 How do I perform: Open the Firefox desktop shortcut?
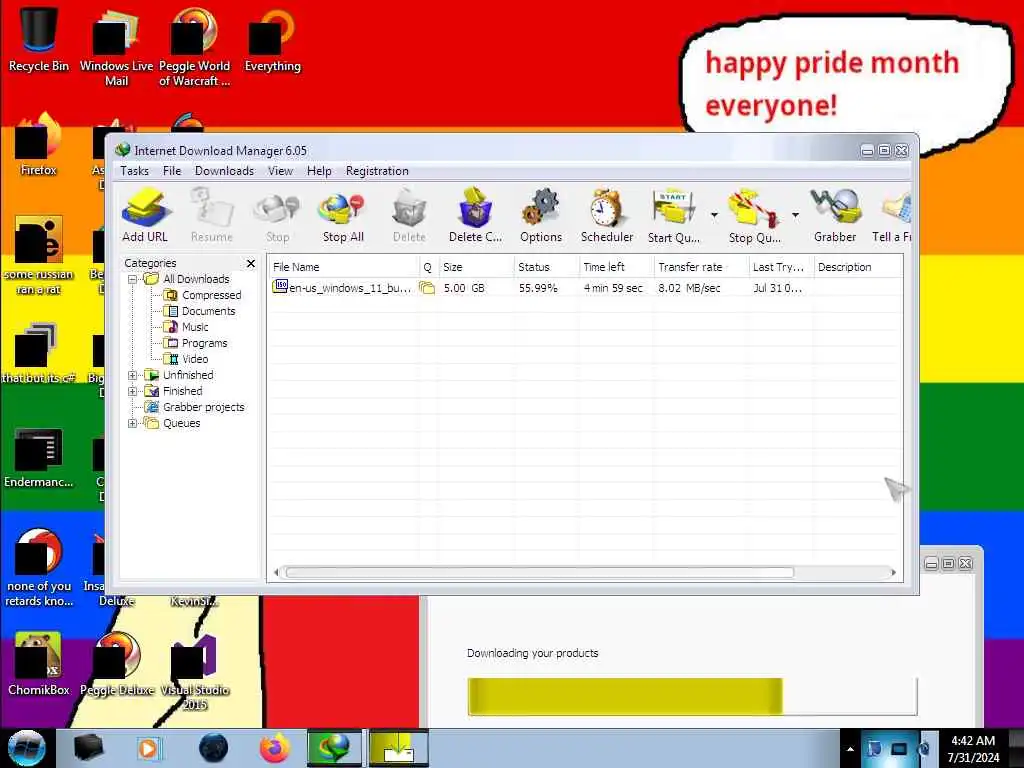pyautogui.click(x=39, y=144)
